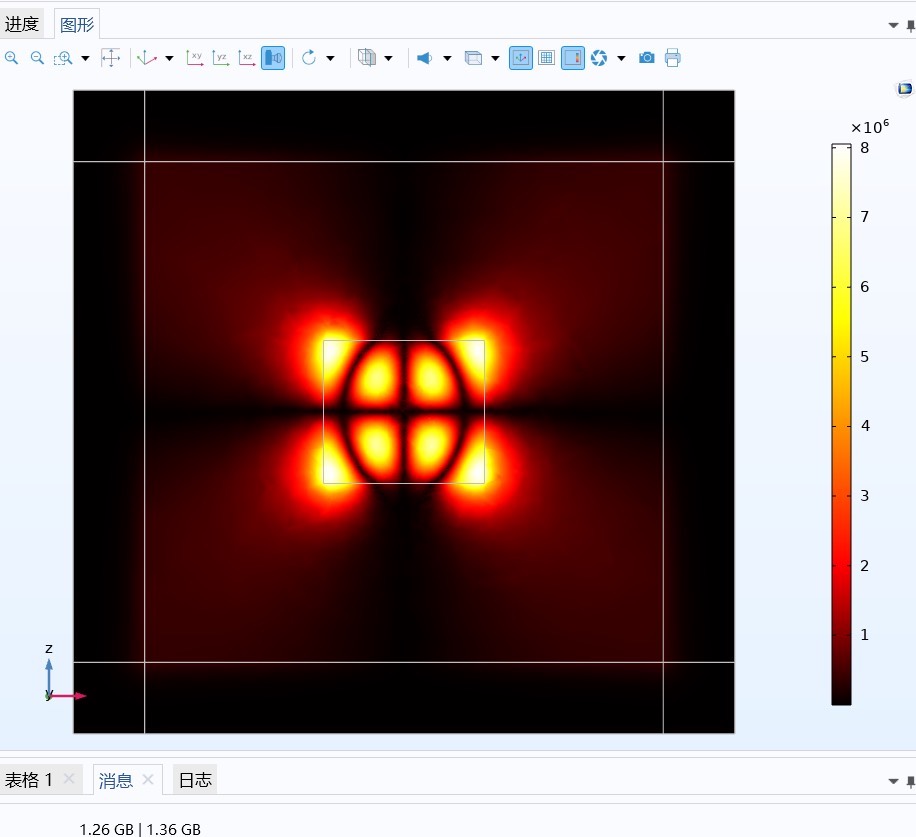The width and height of the screenshot is (916, 837).
Task: Click the central square in the field plot
Action: point(404,412)
